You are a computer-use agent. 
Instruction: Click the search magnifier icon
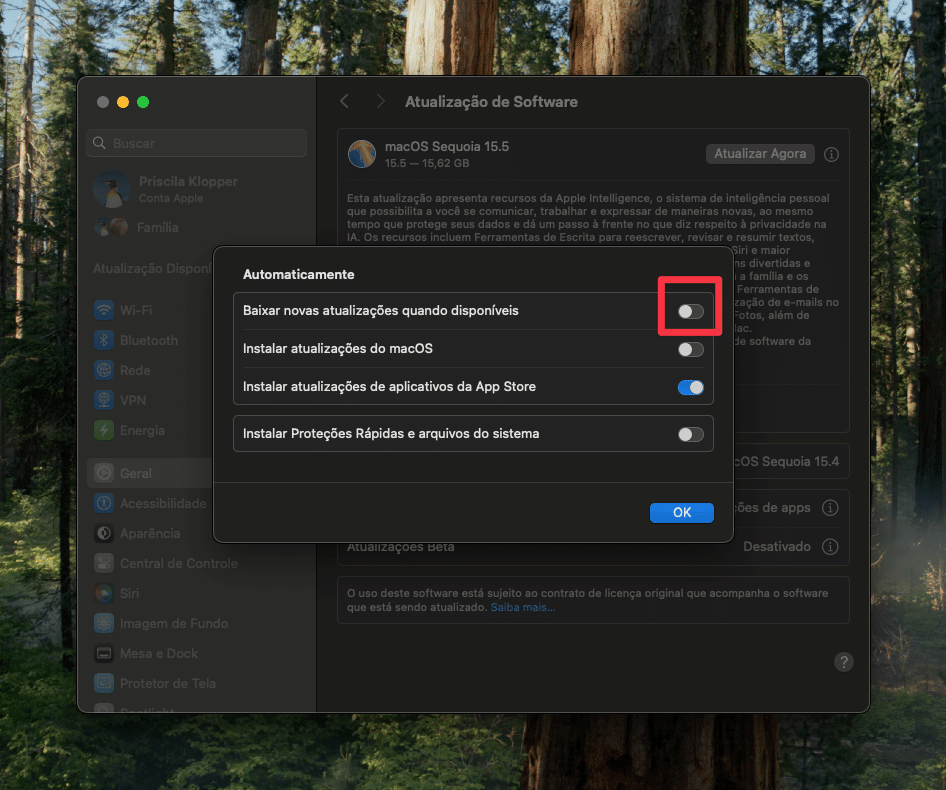pyautogui.click(x=100, y=143)
